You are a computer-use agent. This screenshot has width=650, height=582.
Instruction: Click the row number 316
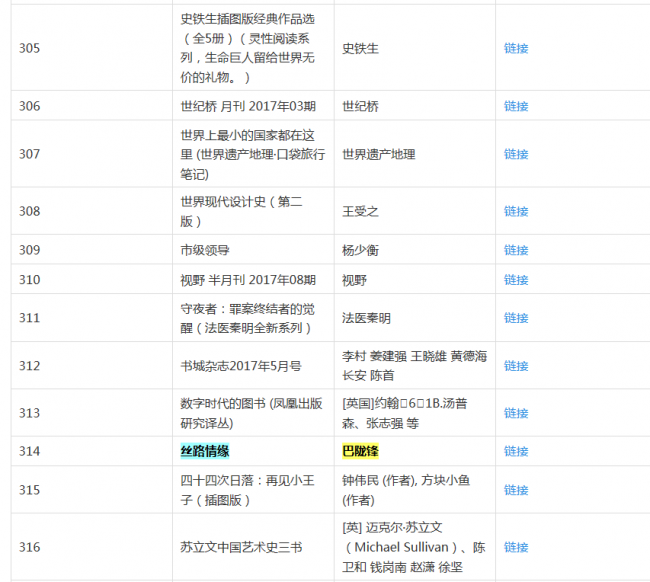pos(30,547)
